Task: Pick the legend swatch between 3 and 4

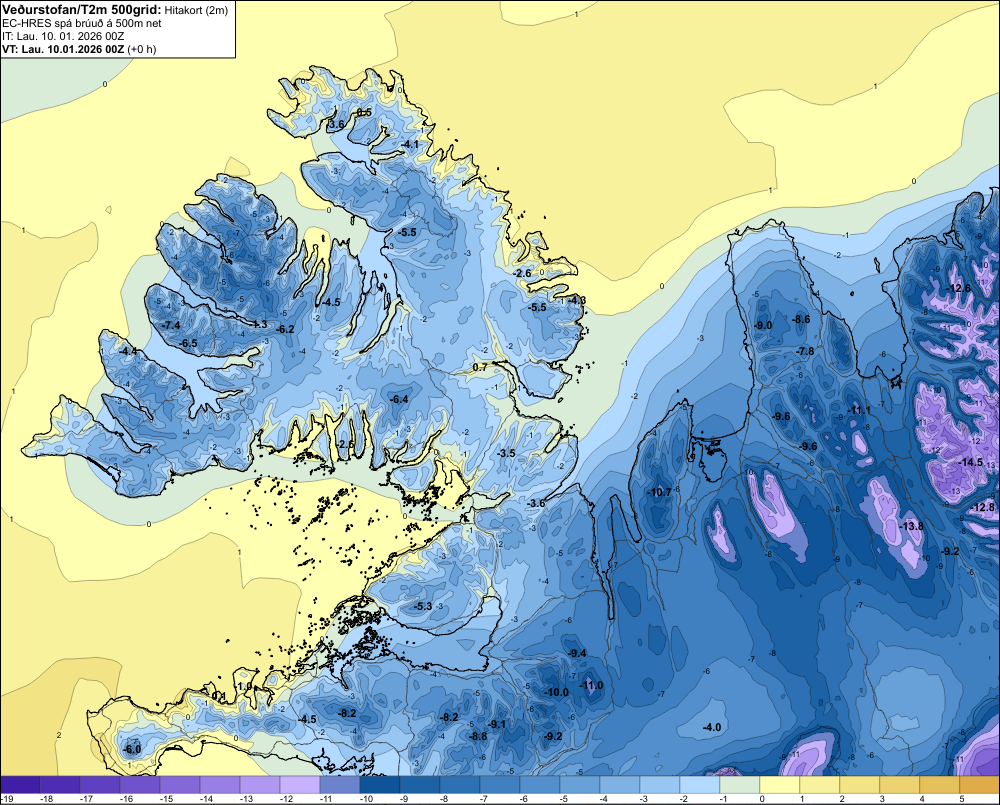Action: coord(900,785)
